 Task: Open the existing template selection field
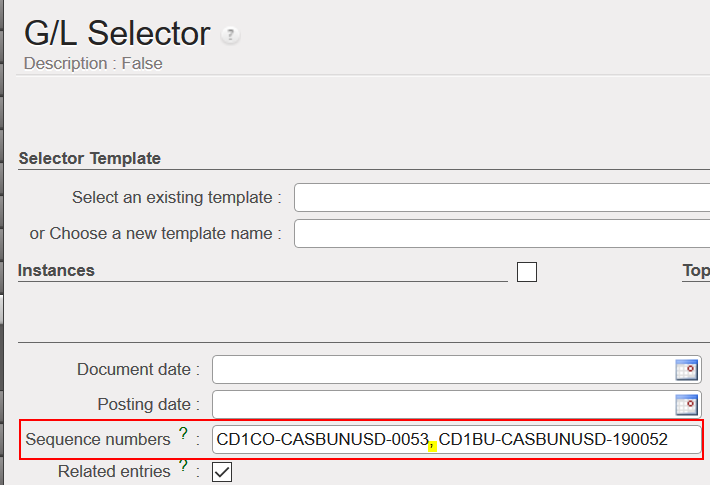point(500,198)
